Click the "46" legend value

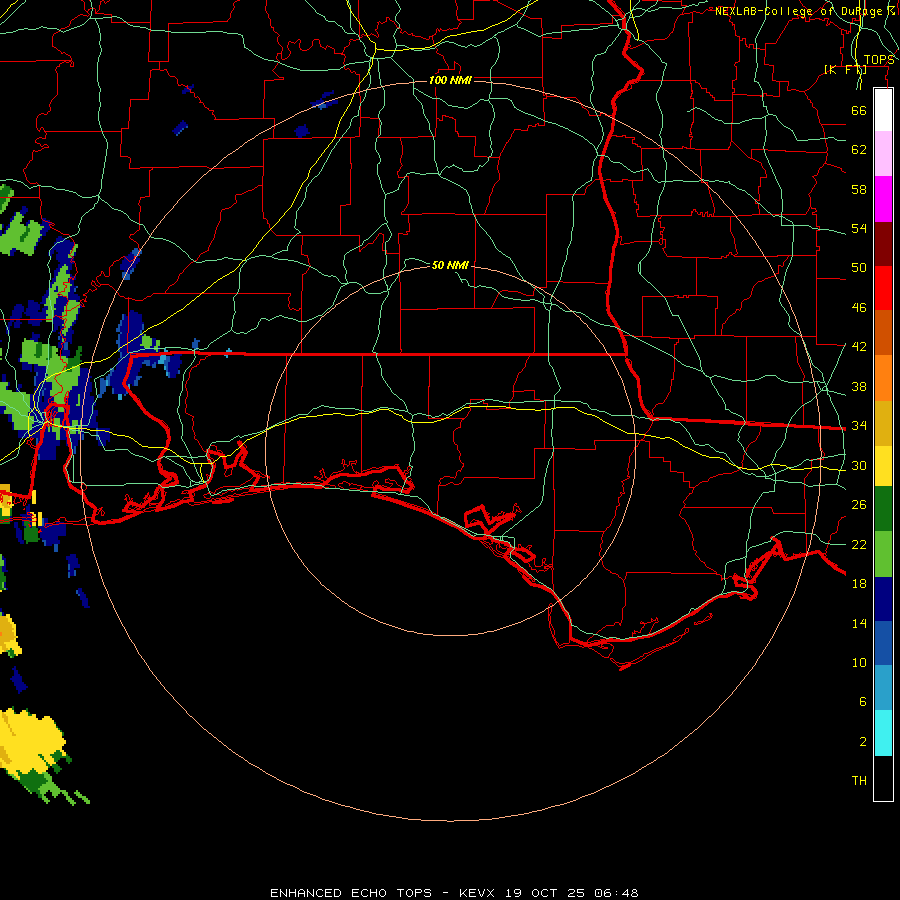click(x=859, y=308)
